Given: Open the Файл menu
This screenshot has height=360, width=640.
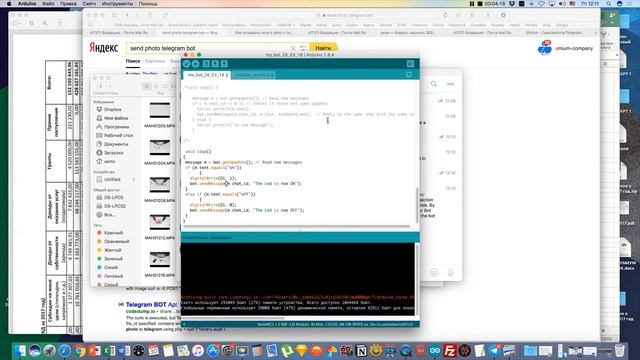Looking at the screenshot, I should [x=48, y=4].
